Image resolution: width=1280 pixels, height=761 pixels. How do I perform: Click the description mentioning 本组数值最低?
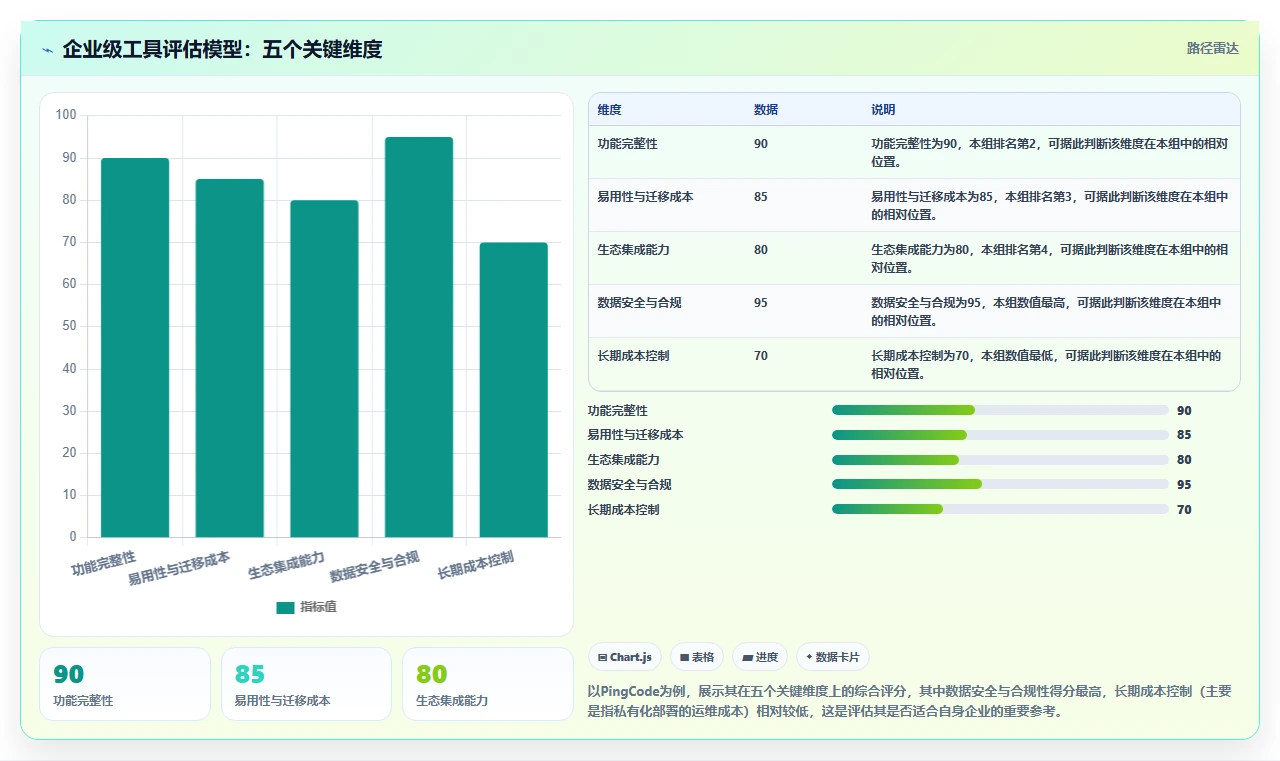click(1046, 364)
